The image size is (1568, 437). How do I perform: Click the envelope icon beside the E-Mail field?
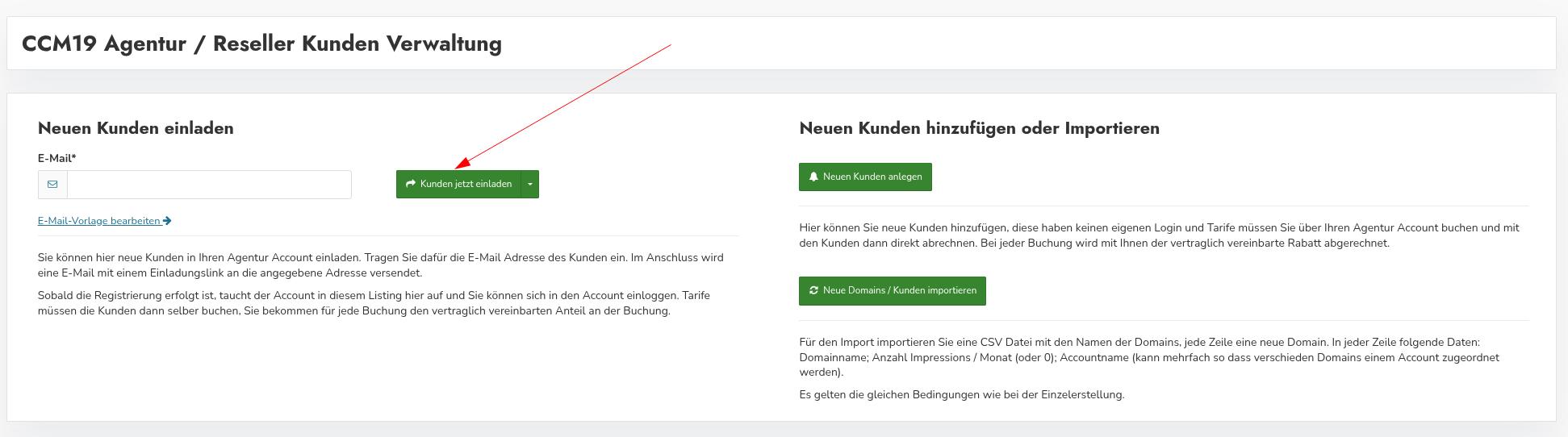pyautogui.click(x=52, y=185)
